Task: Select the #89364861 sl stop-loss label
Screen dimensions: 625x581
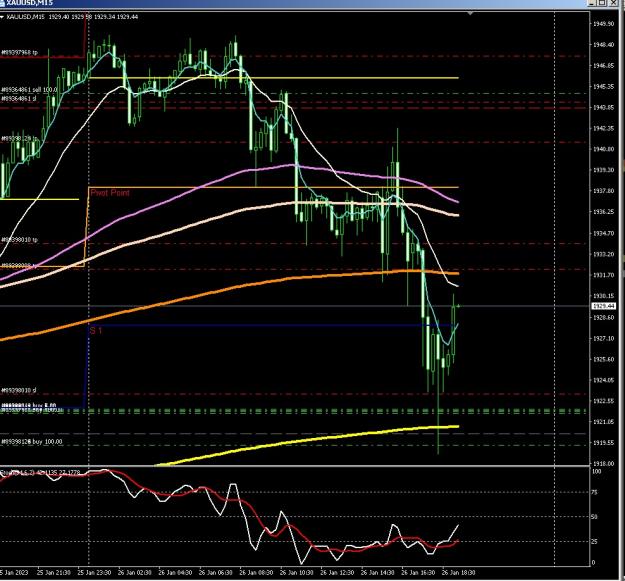Action: 19,98
